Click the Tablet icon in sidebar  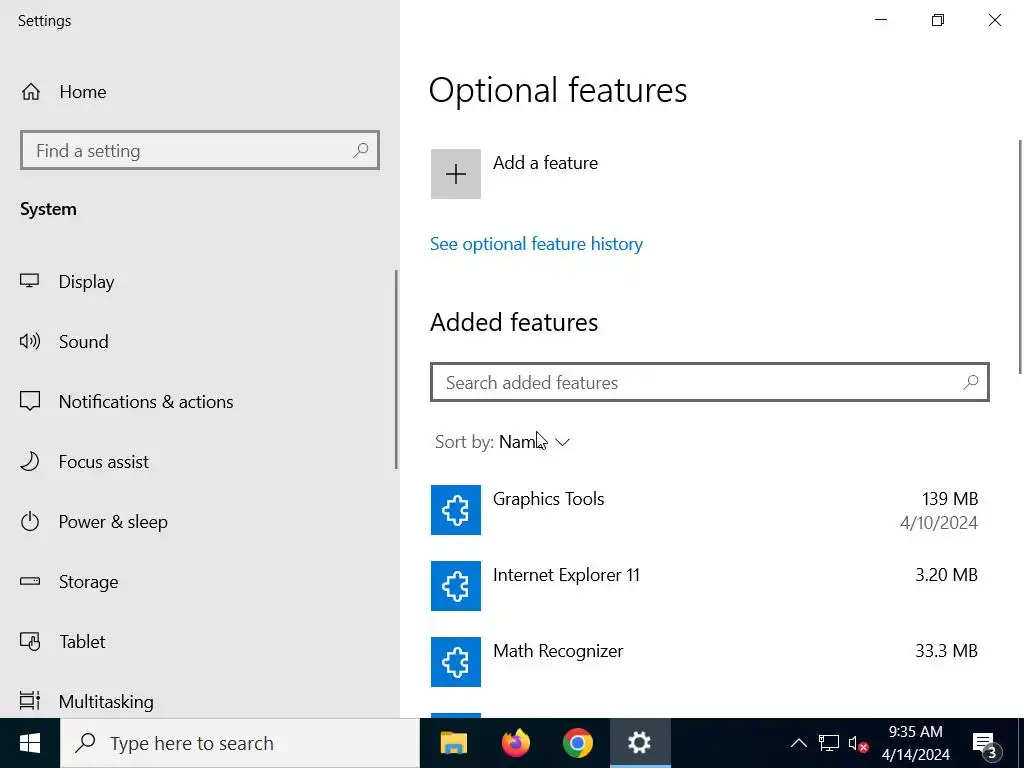pyautogui.click(x=30, y=641)
